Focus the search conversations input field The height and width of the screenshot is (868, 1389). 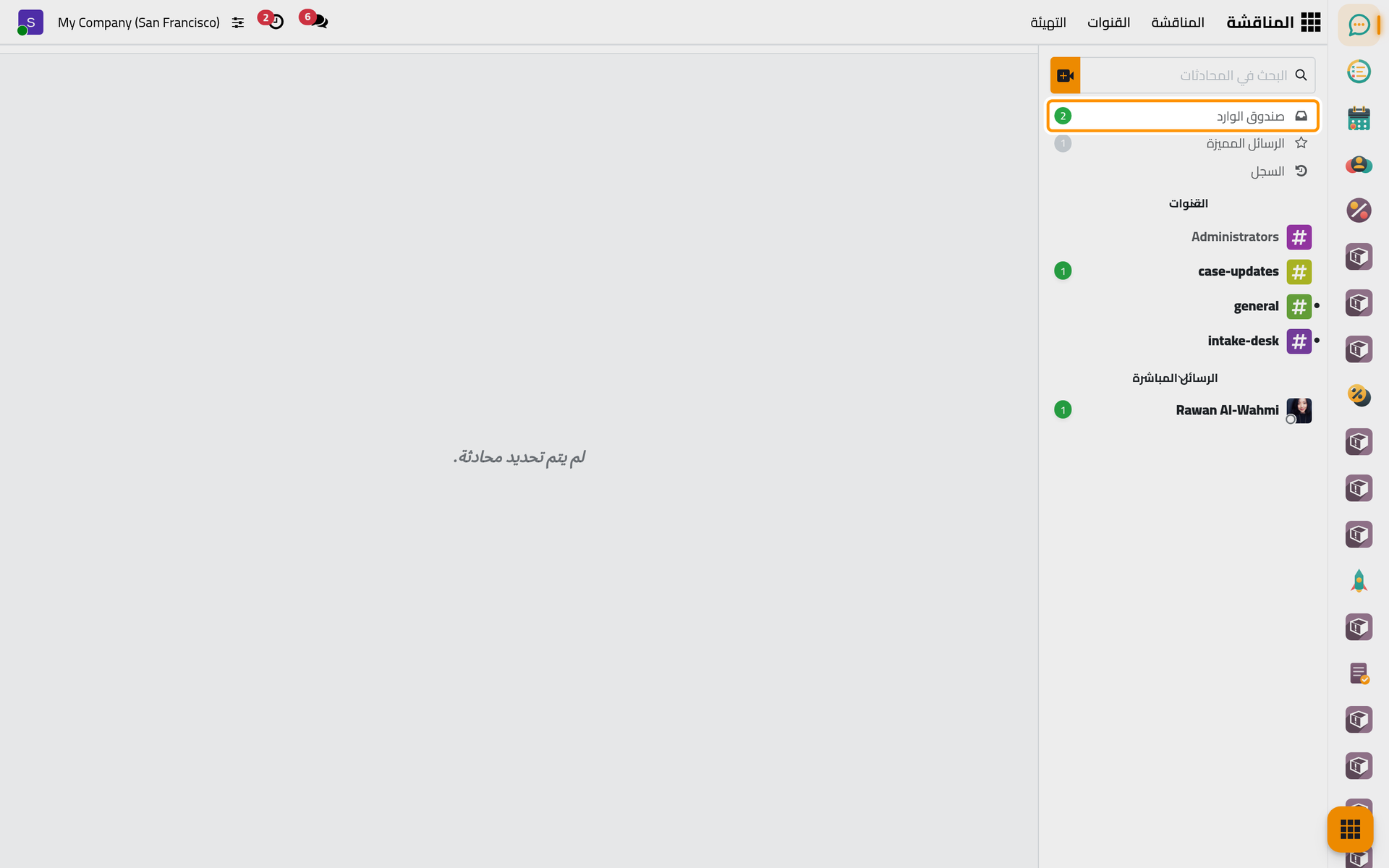(x=1197, y=75)
